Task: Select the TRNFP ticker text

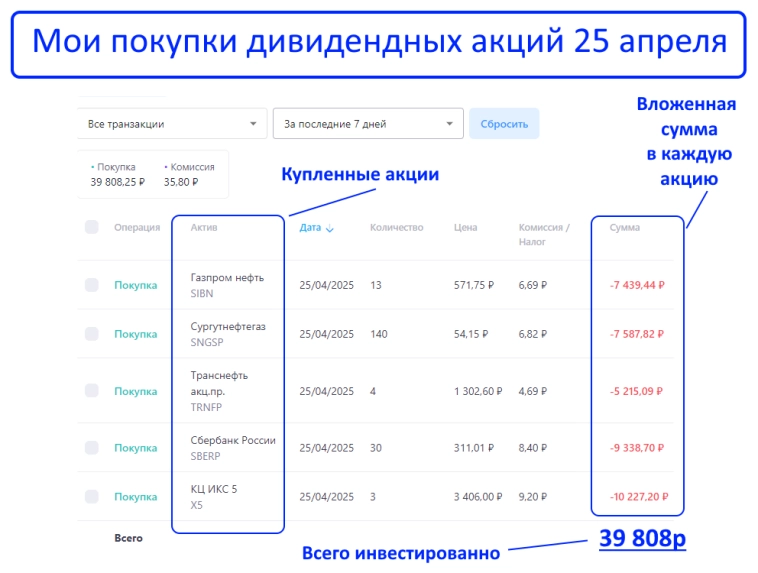Action: click(x=206, y=408)
